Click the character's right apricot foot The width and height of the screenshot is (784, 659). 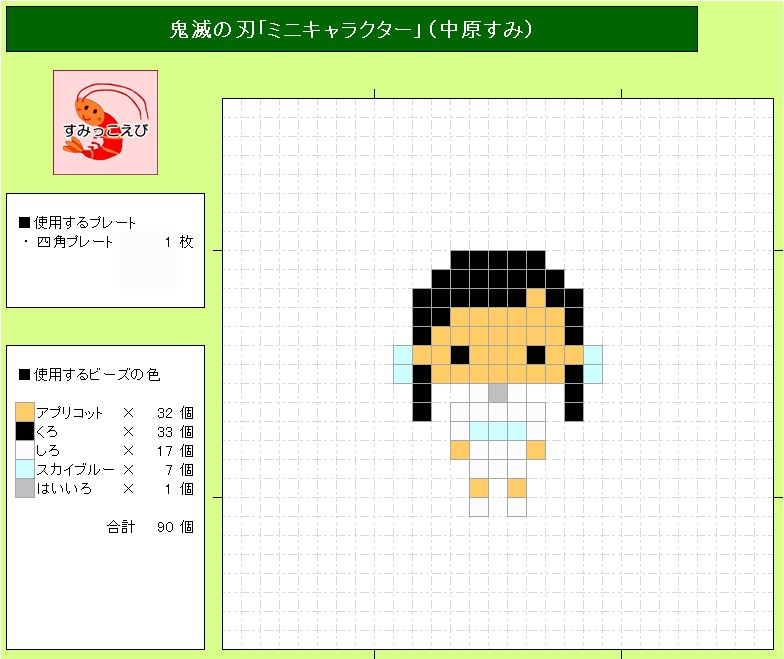click(x=517, y=488)
